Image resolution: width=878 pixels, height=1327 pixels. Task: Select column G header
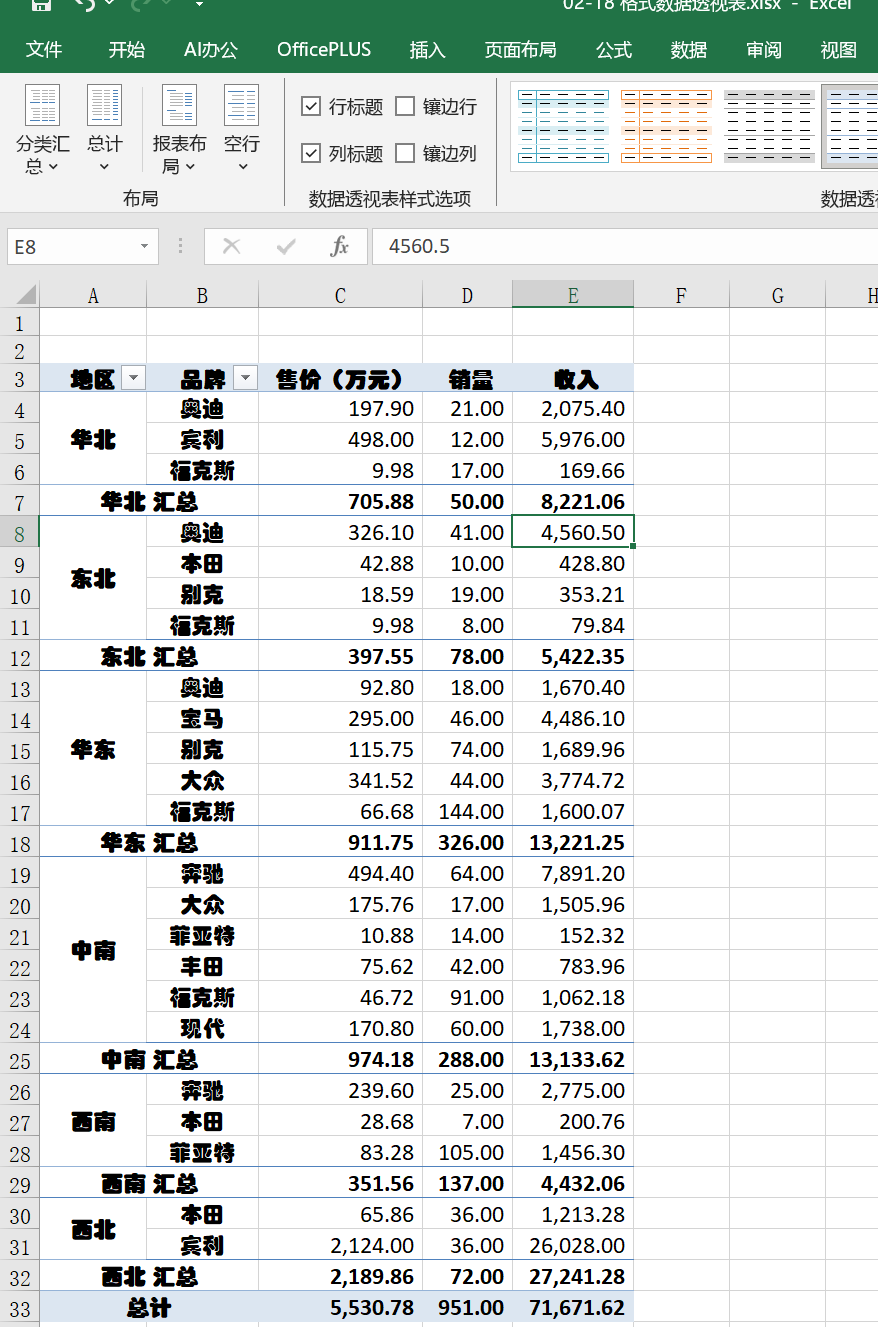pyautogui.click(x=777, y=295)
